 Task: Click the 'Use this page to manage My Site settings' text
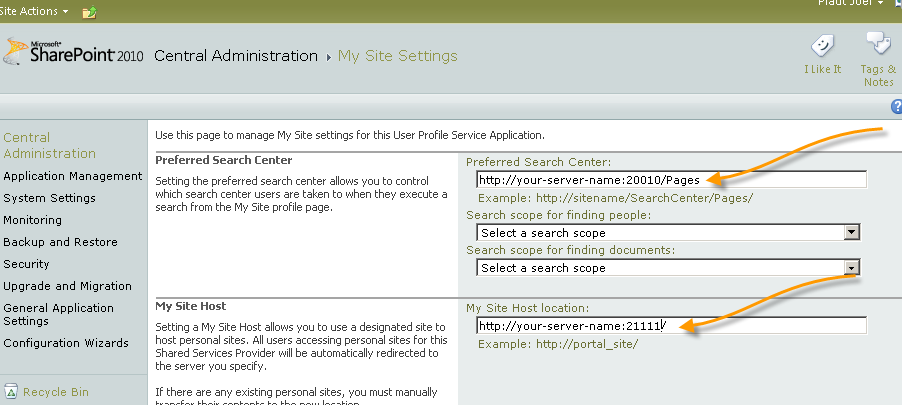[x=350, y=136]
